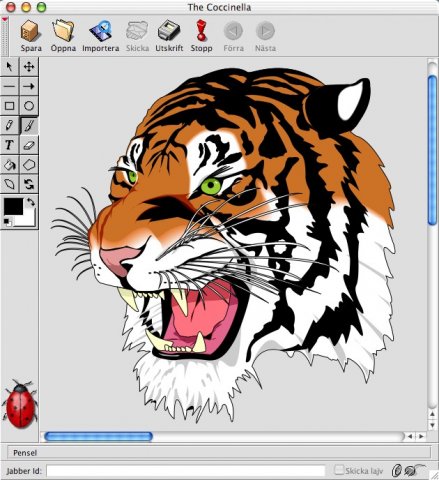The image size is (439, 480).
Task: Open a file with Öppna button
Action: tap(63, 36)
